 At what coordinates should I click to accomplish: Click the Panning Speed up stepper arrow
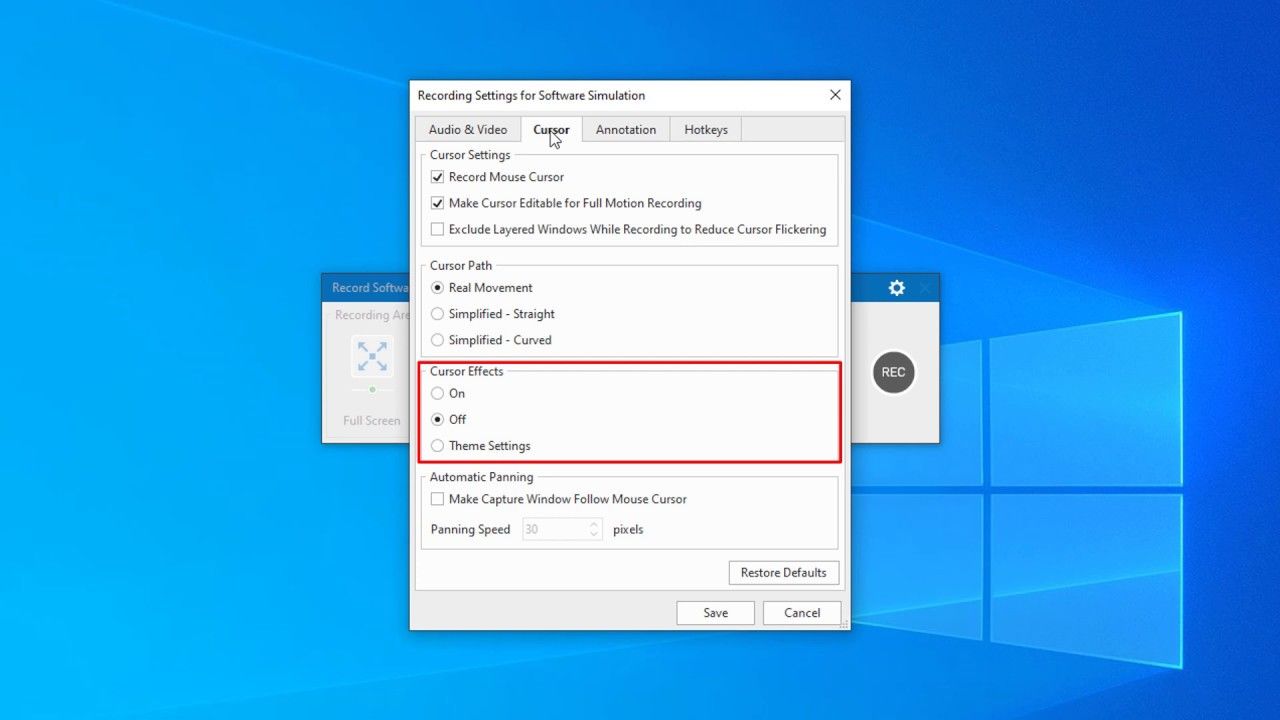593,524
